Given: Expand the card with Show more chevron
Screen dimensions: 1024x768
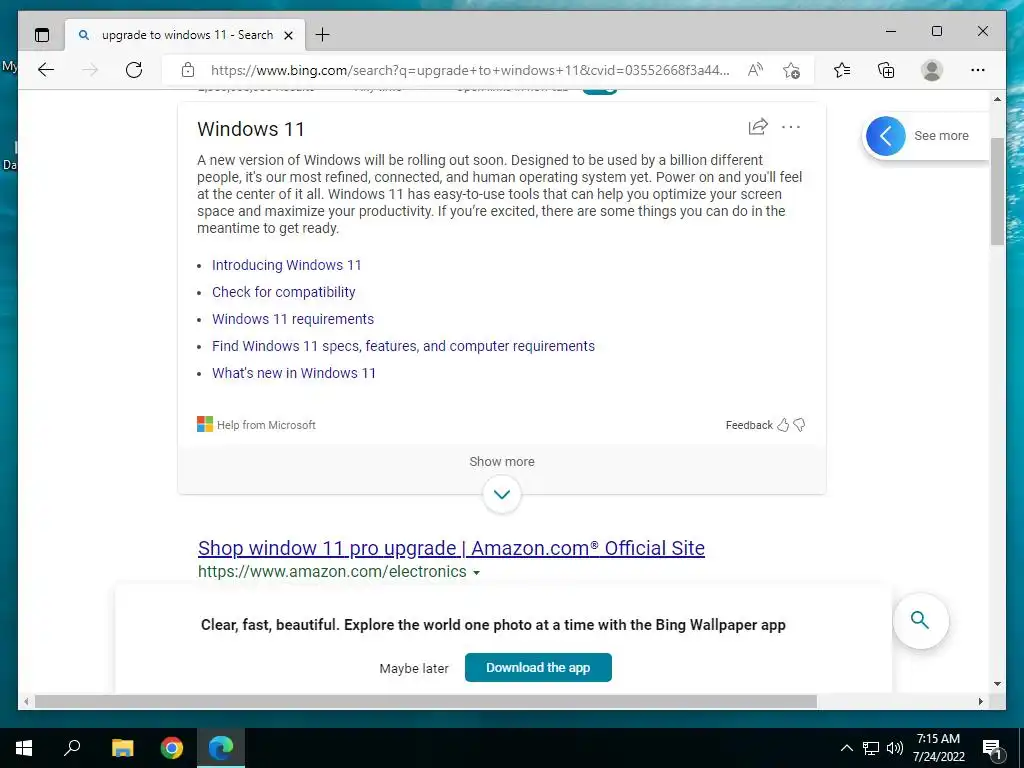Looking at the screenshot, I should (x=502, y=494).
